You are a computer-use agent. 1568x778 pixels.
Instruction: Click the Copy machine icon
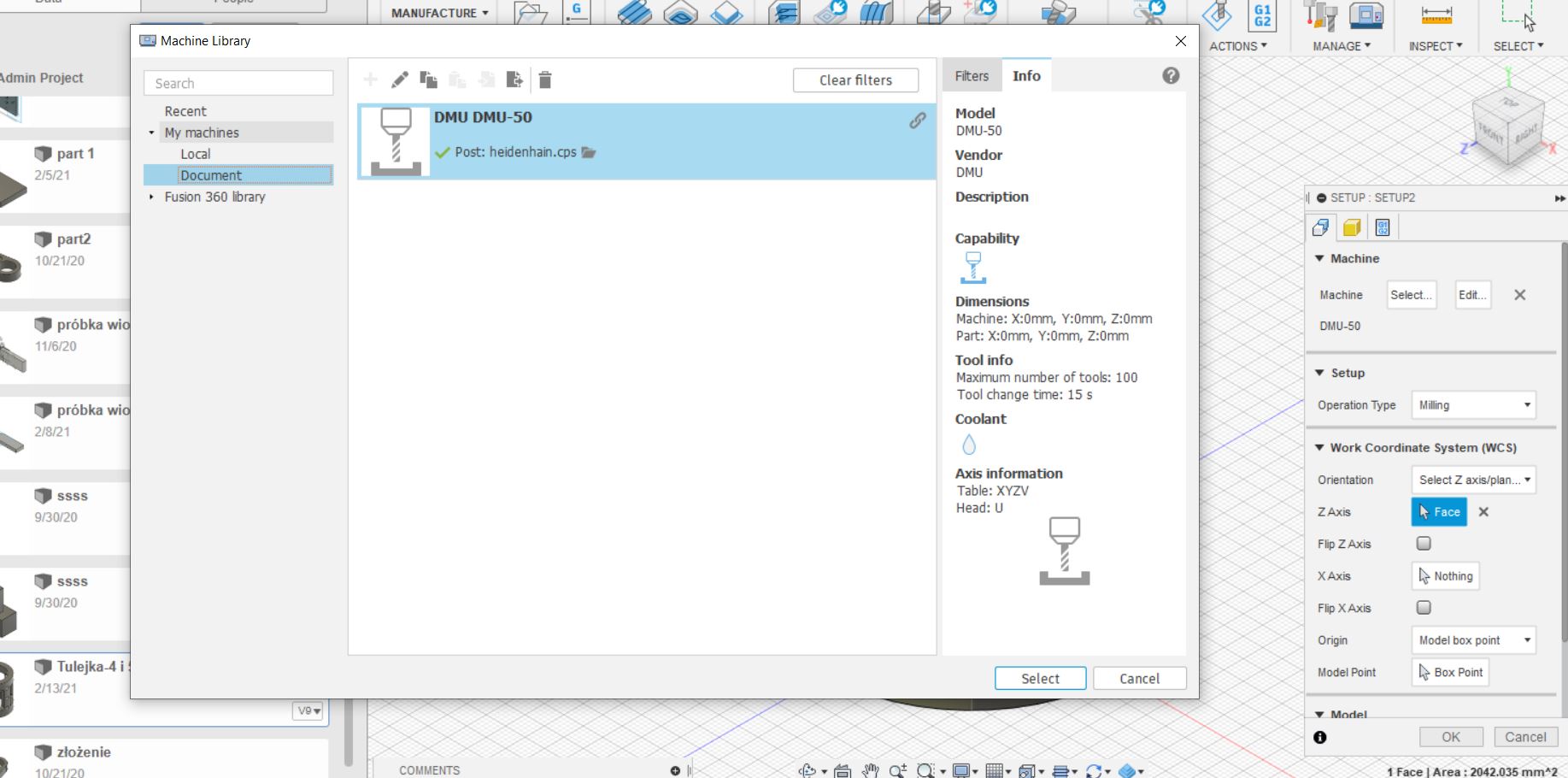click(428, 80)
